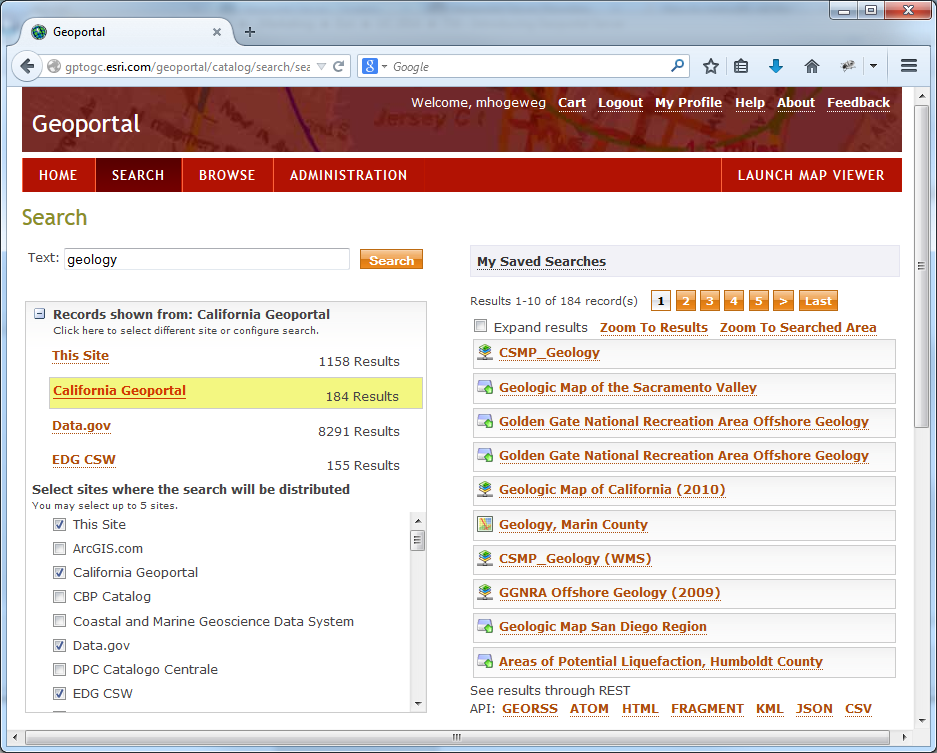Click the resource icon next to Geology, Marin County
The image size is (937, 753).
click(484, 524)
